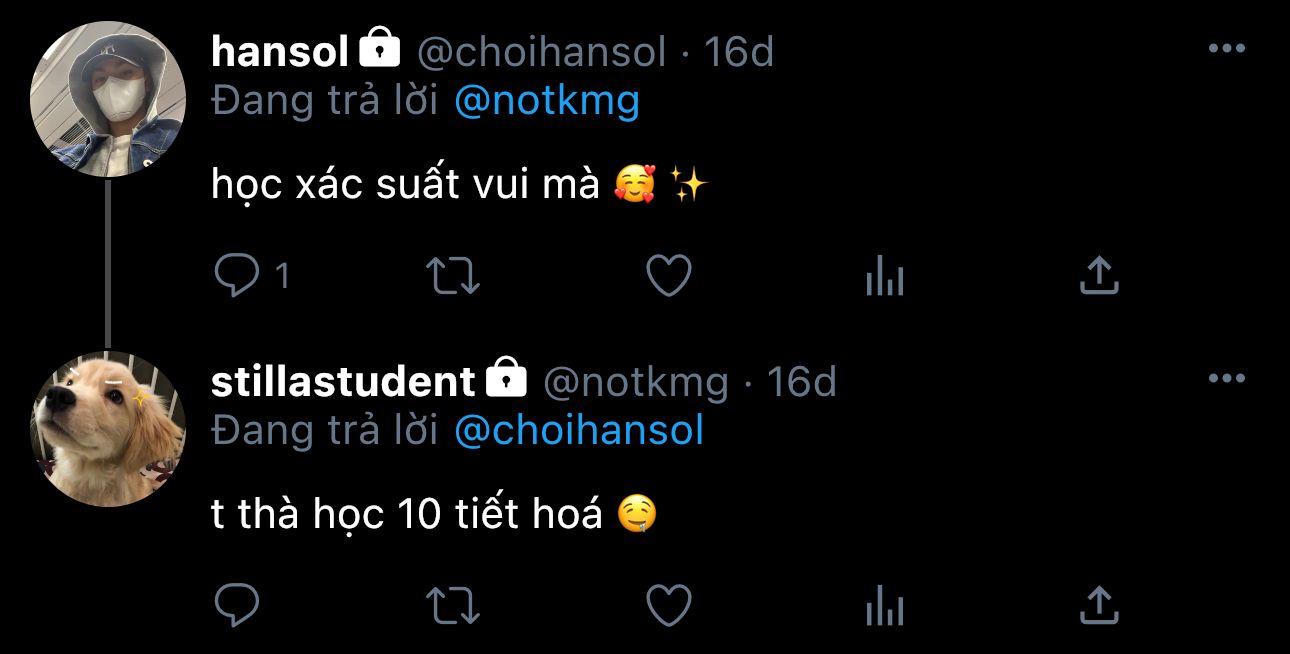Go to stillastudent's profile via display name

[x=343, y=382]
